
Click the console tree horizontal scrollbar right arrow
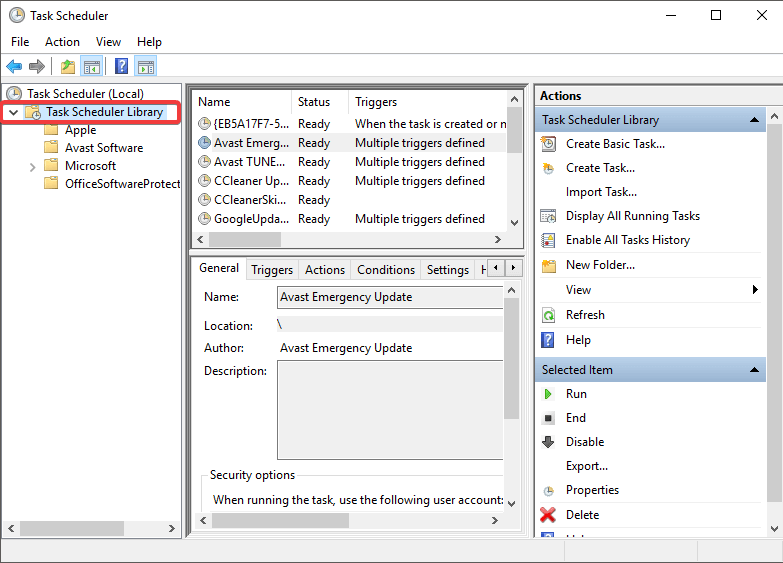click(x=171, y=529)
